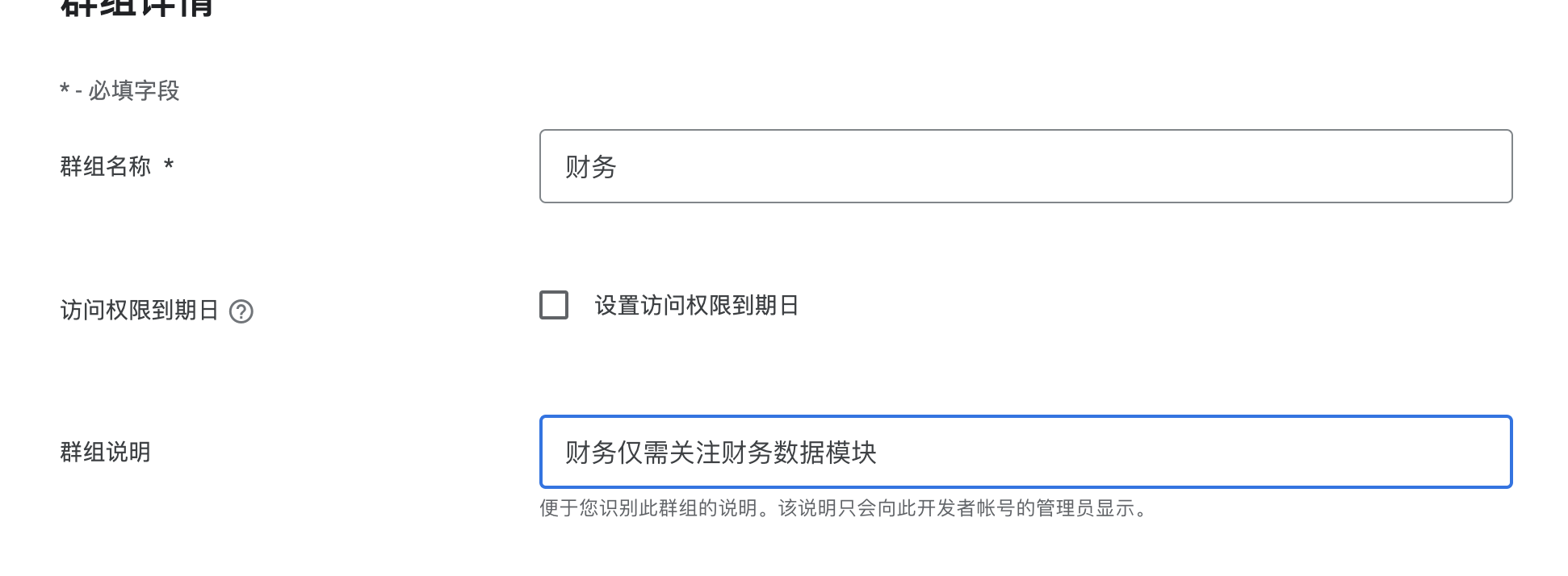Click the 访问权限到期日 label
1568x576 pixels.
point(139,311)
